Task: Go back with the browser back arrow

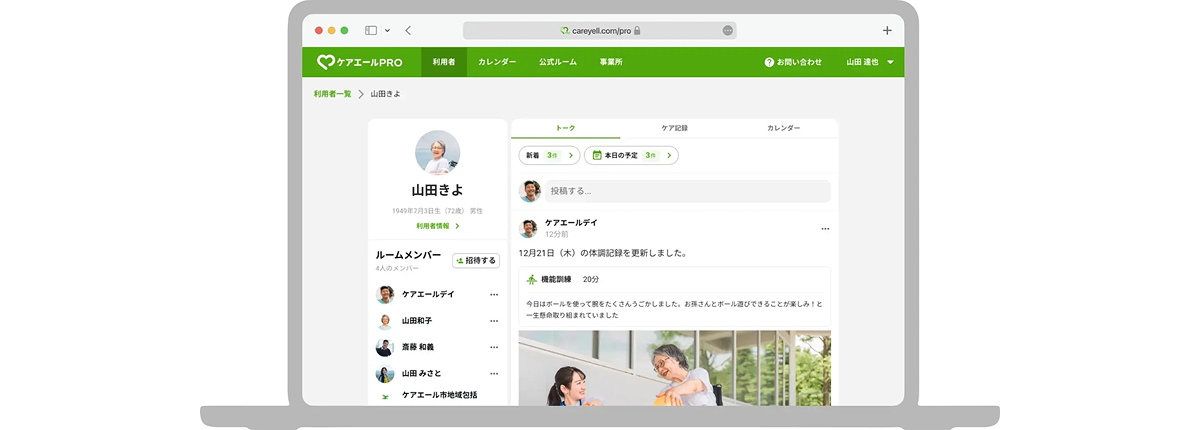Action: coord(408,31)
